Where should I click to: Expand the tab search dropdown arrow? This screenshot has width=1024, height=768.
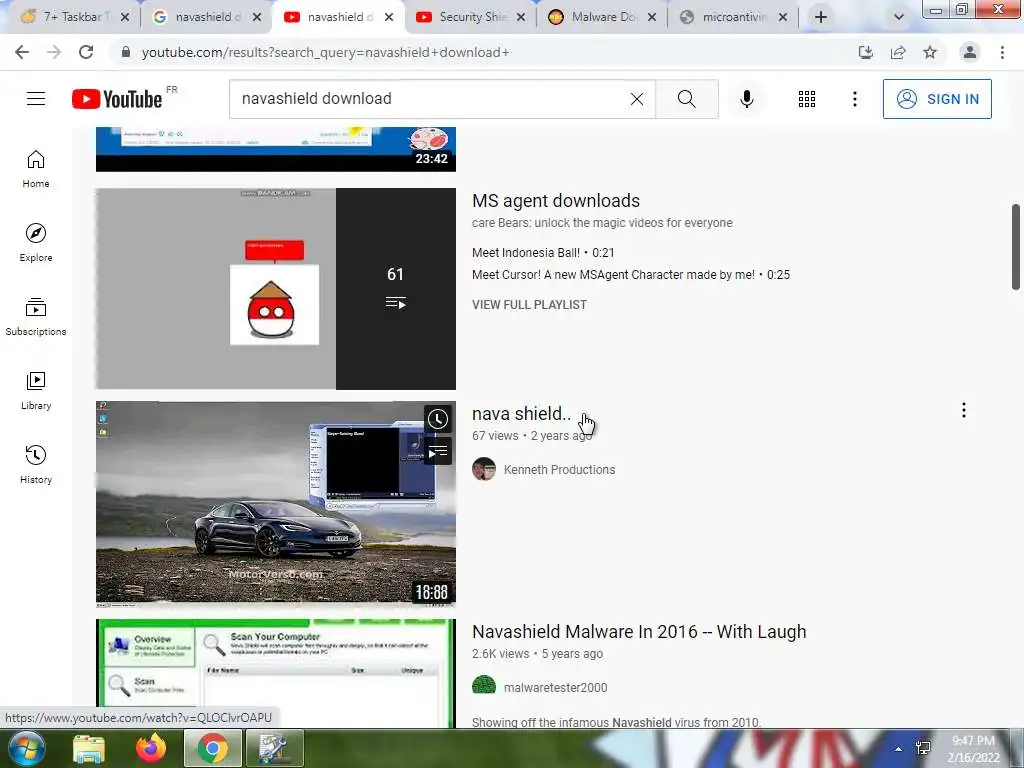(x=899, y=17)
